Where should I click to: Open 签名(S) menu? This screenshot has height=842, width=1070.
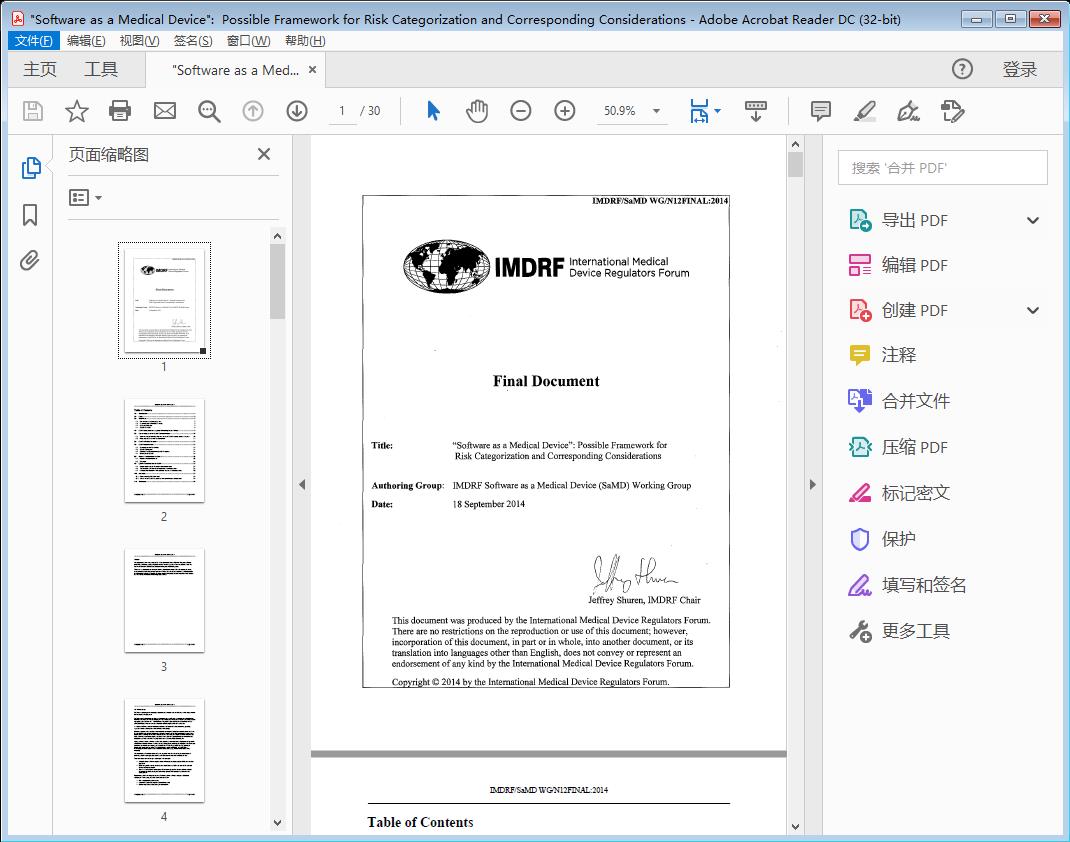click(192, 41)
